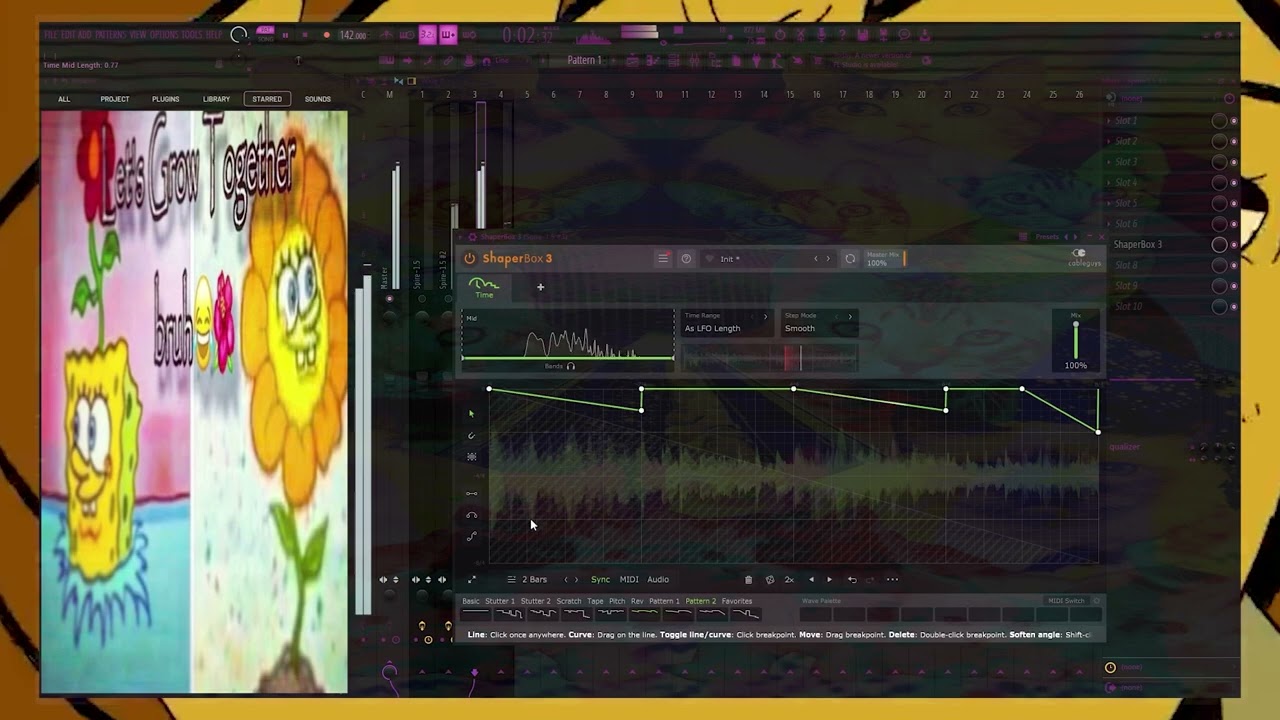Expand the editor with fullscreen arrows icon
Image resolution: width=1280 pixels, height=720 pixels.
coord(472,579)
